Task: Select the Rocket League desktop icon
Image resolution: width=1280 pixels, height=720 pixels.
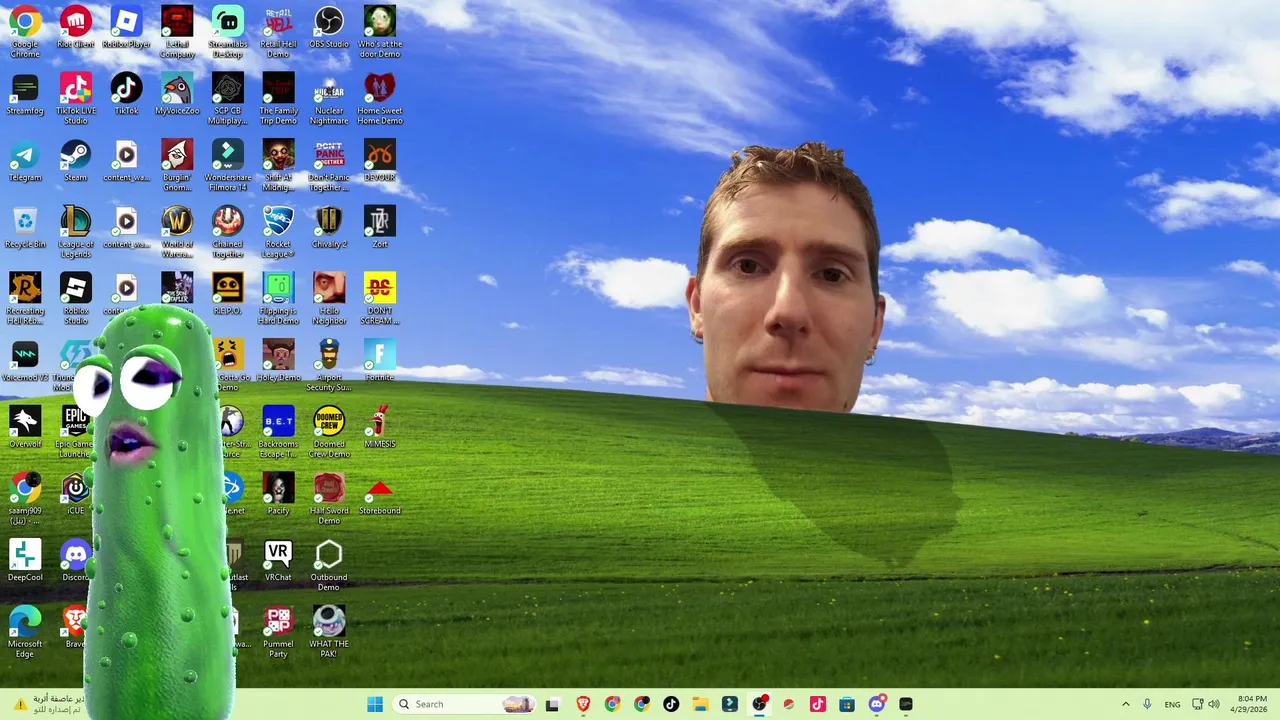Action: 278,232
